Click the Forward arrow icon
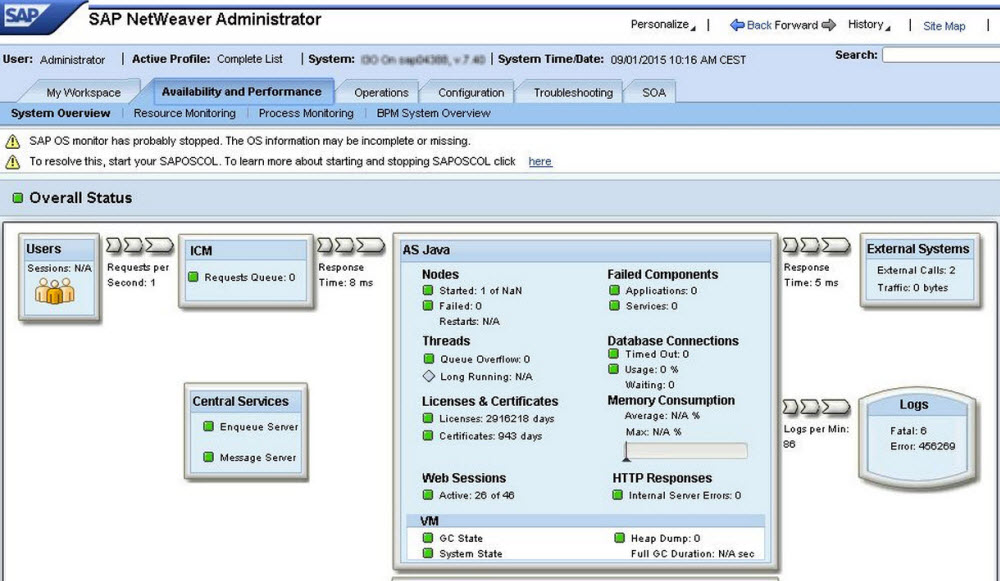This screenshot has width=1000, height=581. click(828, 25)
